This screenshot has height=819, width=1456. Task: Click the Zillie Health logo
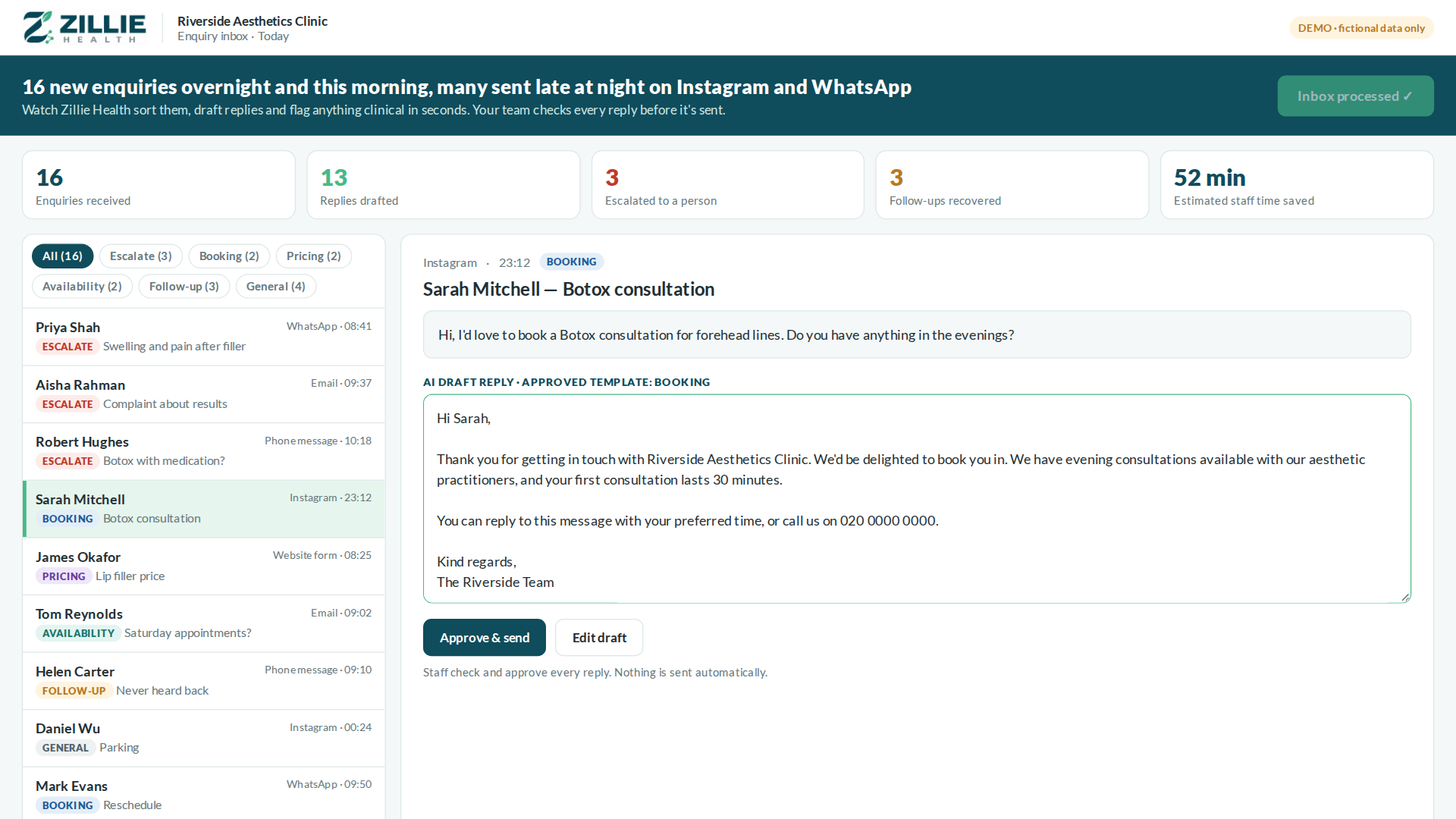coord(84,27)
